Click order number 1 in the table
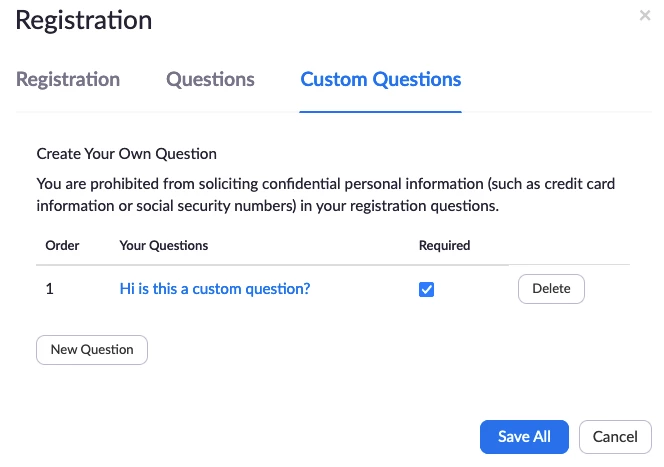The image size is (664, 467). pos(50,290)
